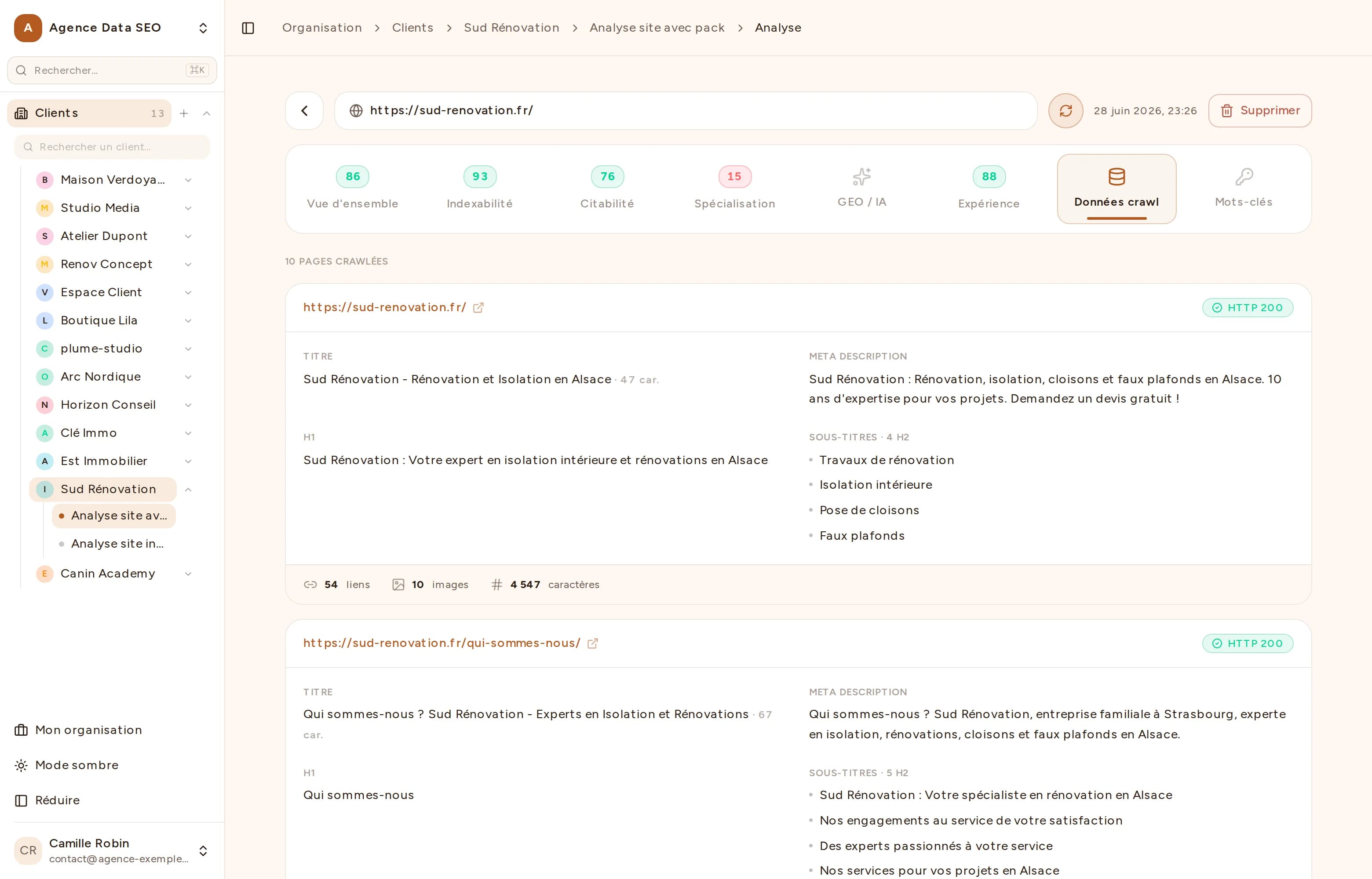Click the first HTTP 200 status badge
This screenshot has width=1372, height=879.
coord(1248,308)
